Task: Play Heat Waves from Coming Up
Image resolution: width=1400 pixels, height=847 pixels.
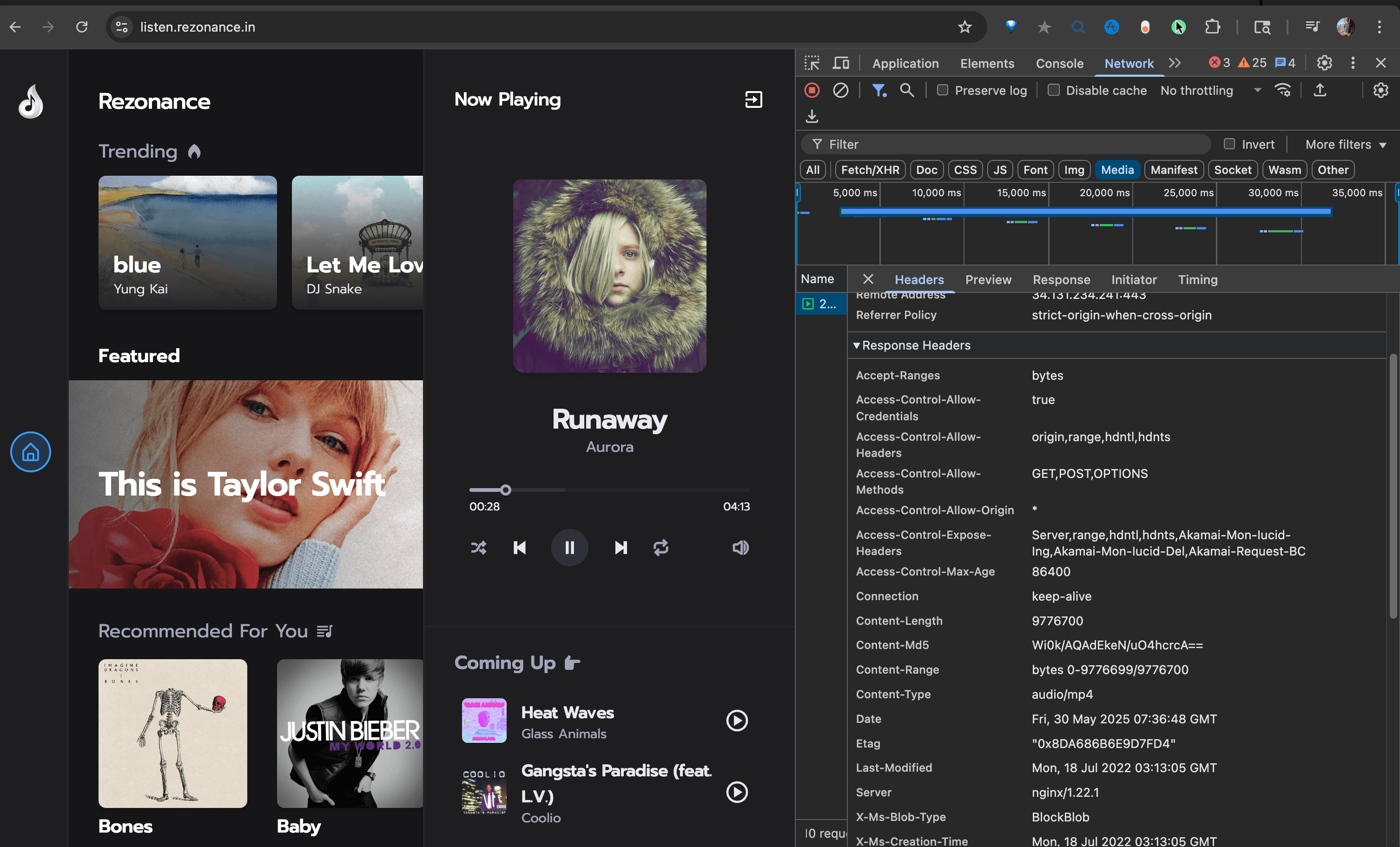Action: click(737, 721)
